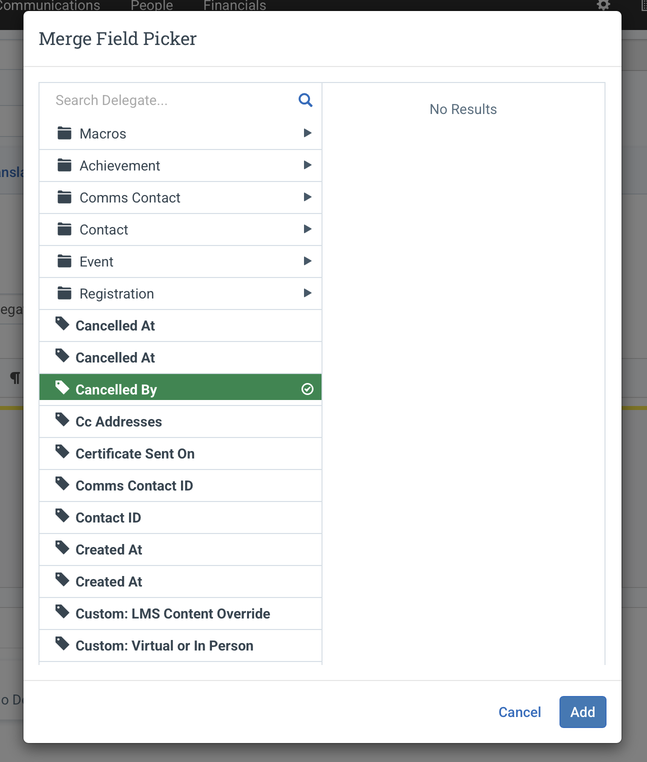The height and width of the screenshot is (762, 647).
Task: Click the tag icon beside Cancelled By
Action: 62,387
